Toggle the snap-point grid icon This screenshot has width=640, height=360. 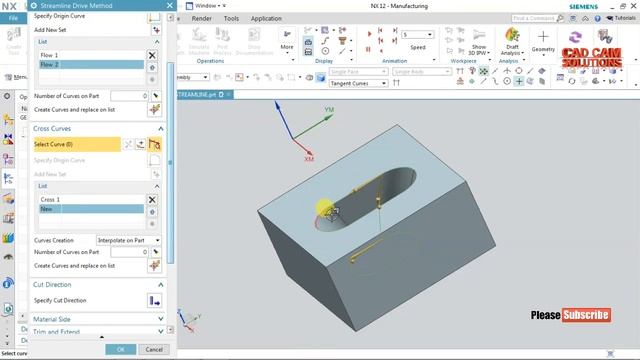click(483, 71)
